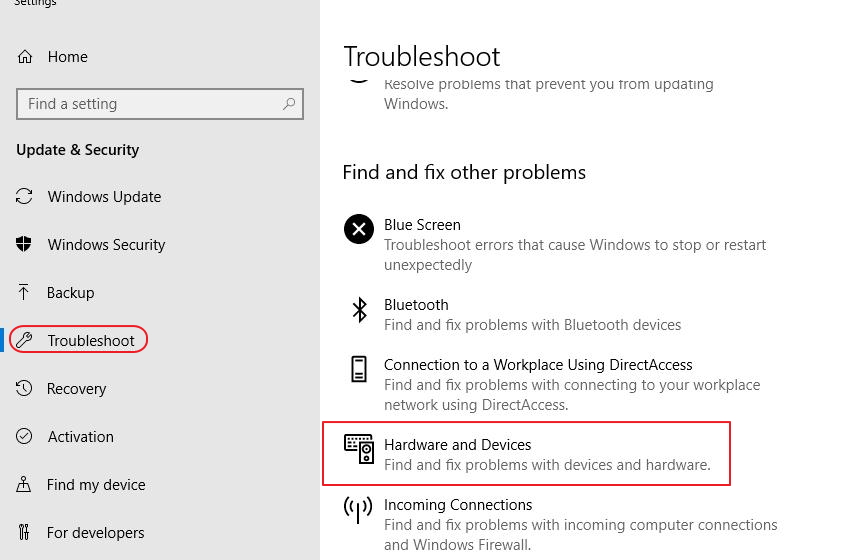Screen dimensions: 849x560
Task: Go to the Recovery settings page
Action: [76, 389]
